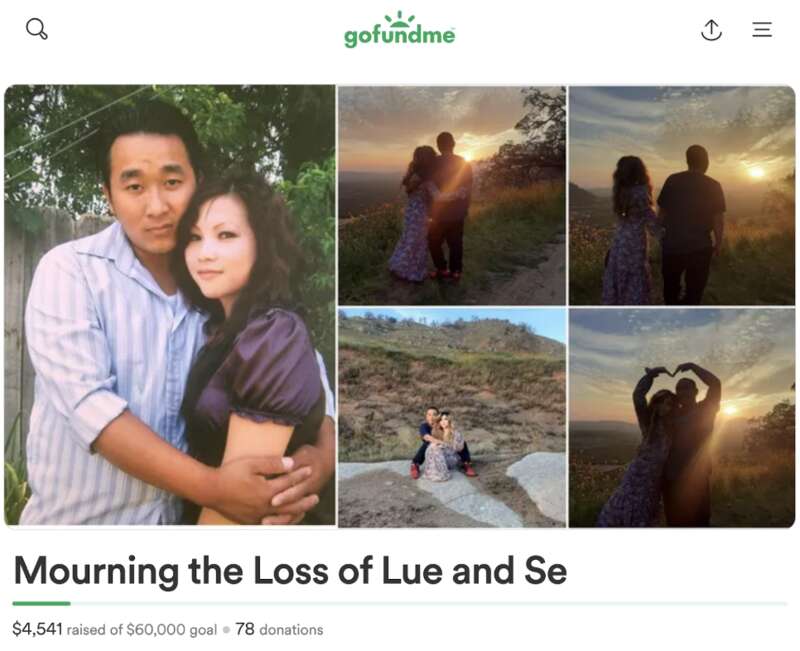Viewport: 800px width, 651px height.
Task: Click the gofundme logo
Action: pyautogui.click(x=399, y=30)
